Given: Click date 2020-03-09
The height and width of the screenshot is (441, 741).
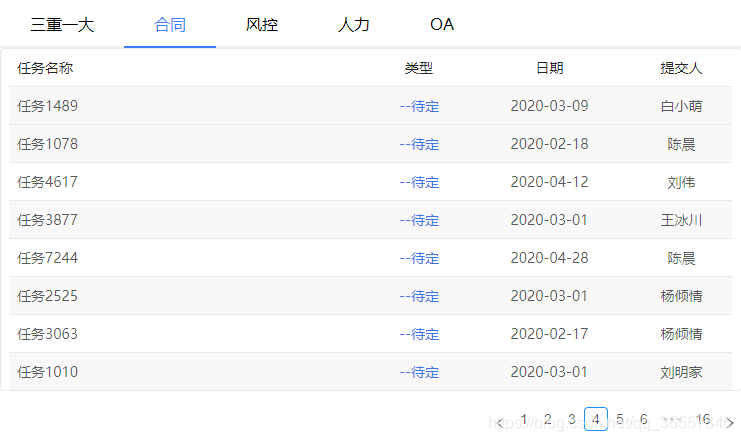Looking at the screenshot, I should tap(549, 106).
